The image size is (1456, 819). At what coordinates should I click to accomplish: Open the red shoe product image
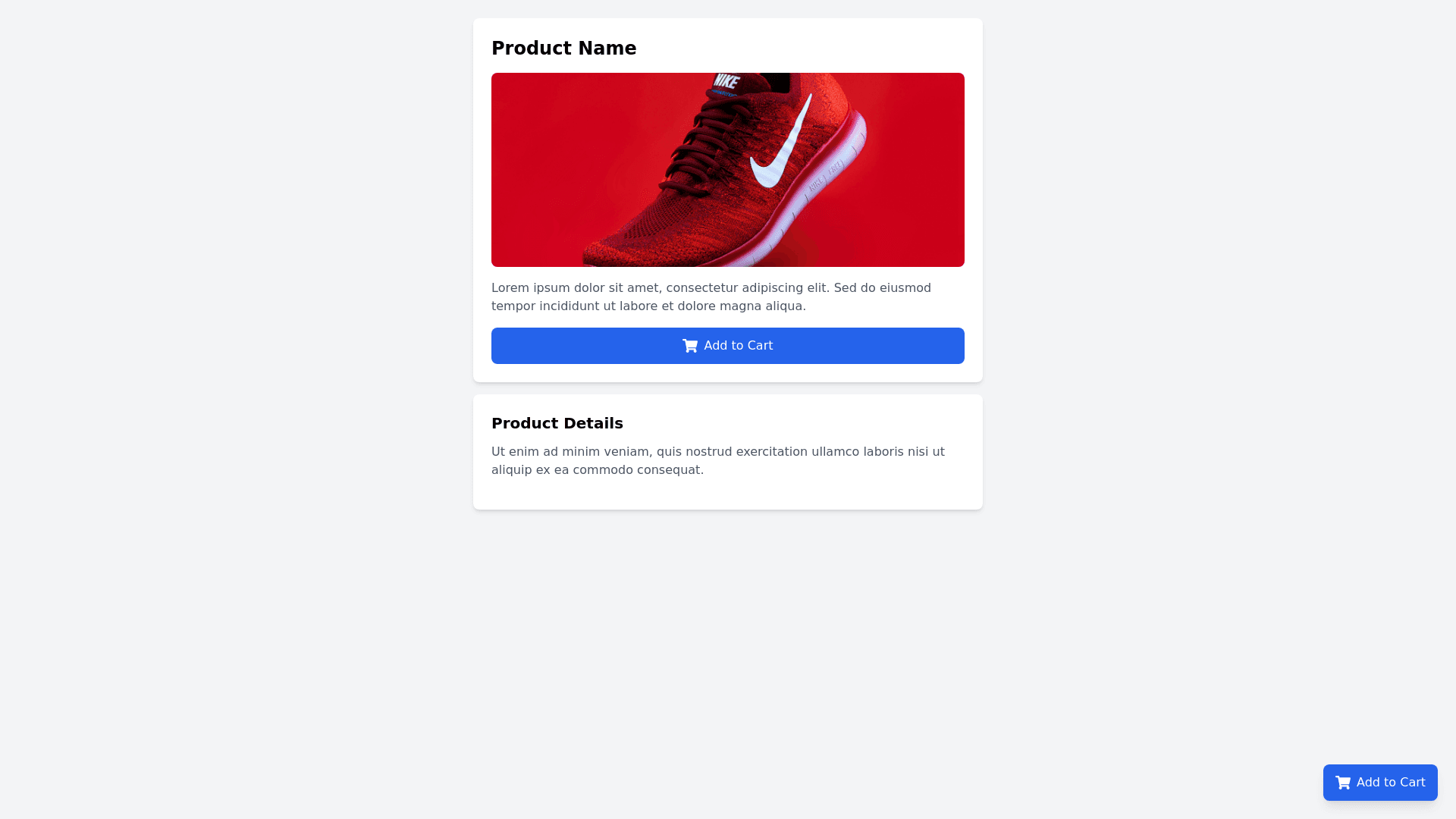tap(727, 170)
